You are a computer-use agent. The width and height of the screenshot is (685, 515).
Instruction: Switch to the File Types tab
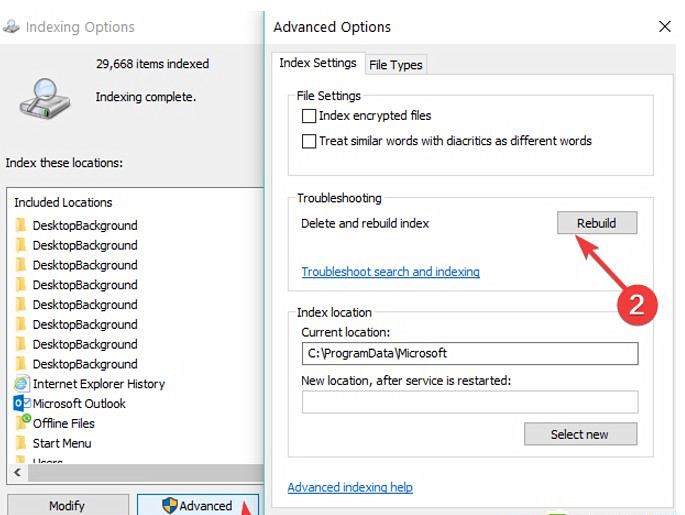tap(395, 65)
